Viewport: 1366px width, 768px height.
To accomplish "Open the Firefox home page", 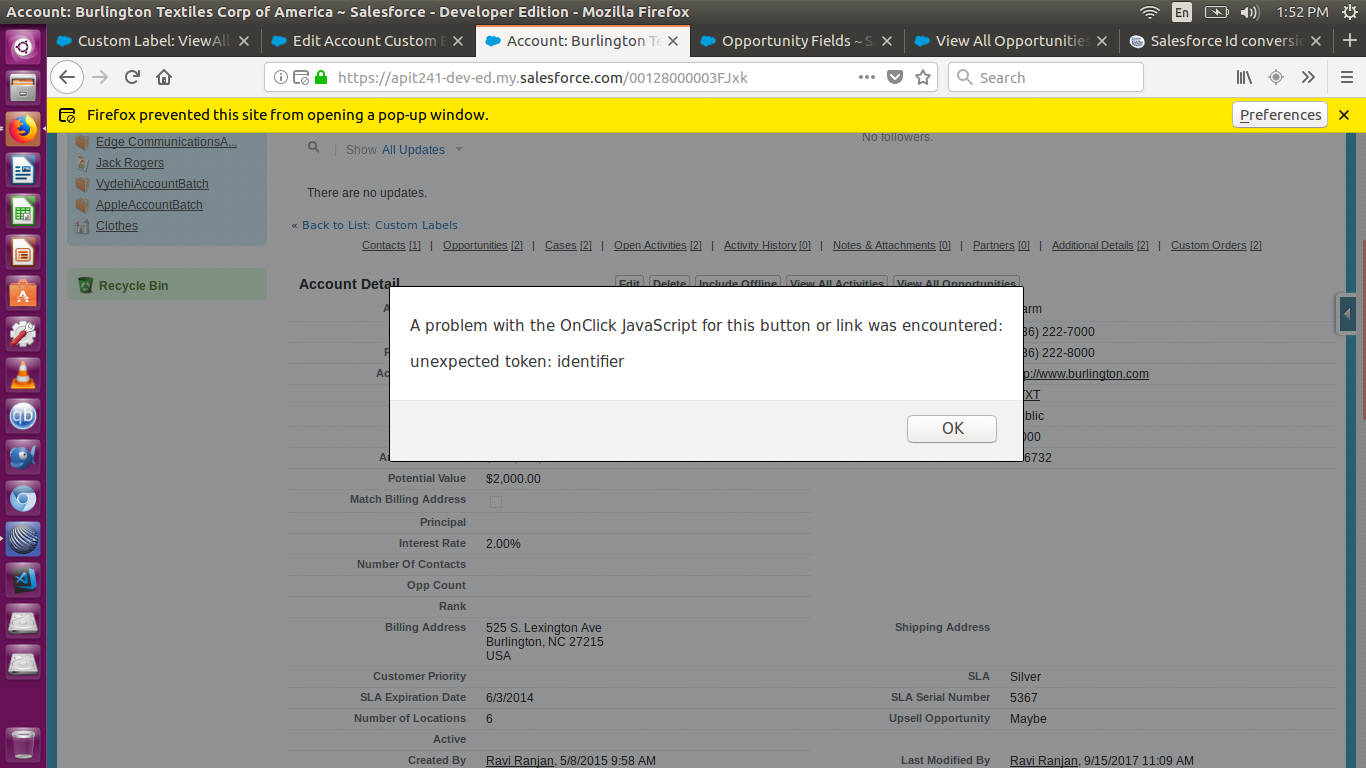I will [x=164, y=77].
